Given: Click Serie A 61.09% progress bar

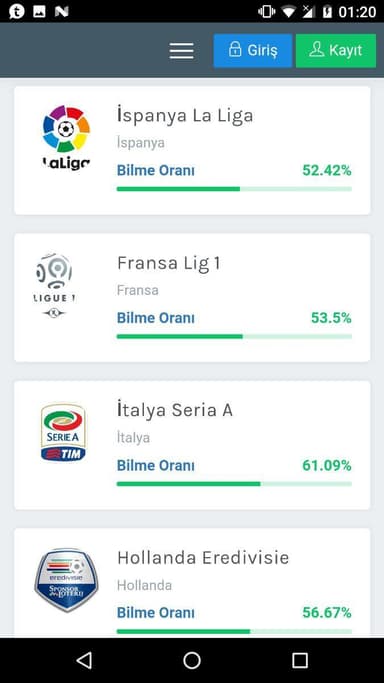Looking at the screenshot, I should coord(234,484).
